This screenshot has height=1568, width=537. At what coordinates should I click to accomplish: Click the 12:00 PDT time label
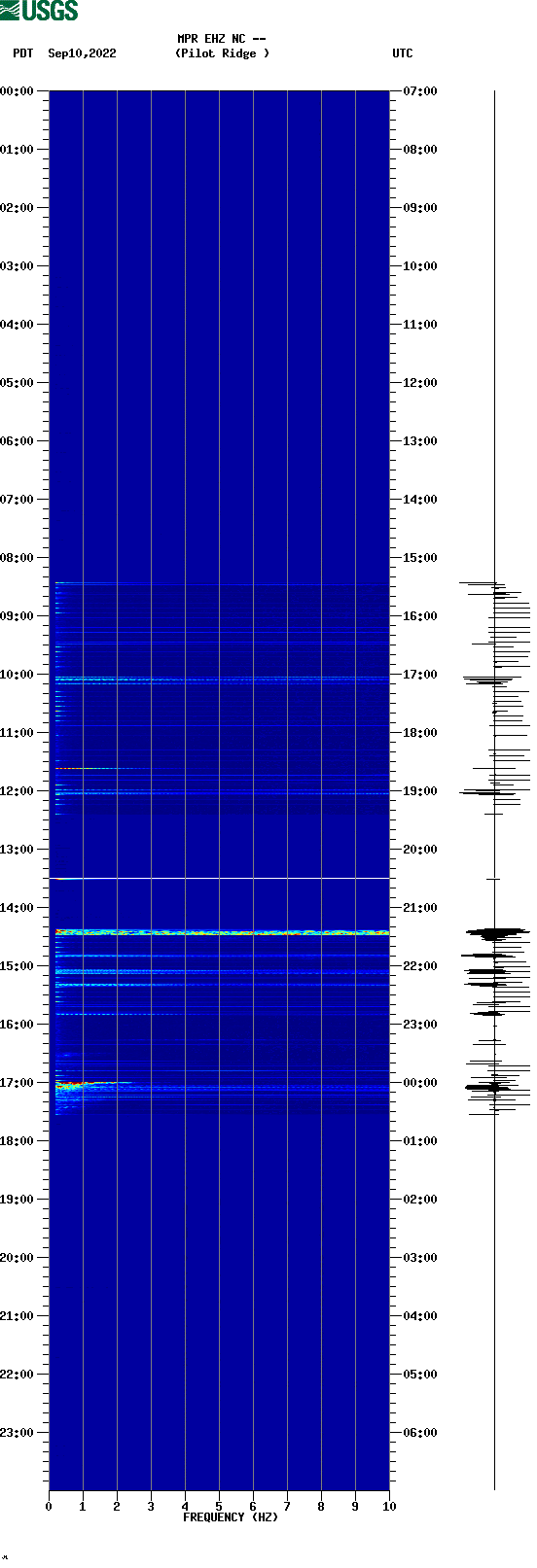pyautogui.click(x=17, y=791)
